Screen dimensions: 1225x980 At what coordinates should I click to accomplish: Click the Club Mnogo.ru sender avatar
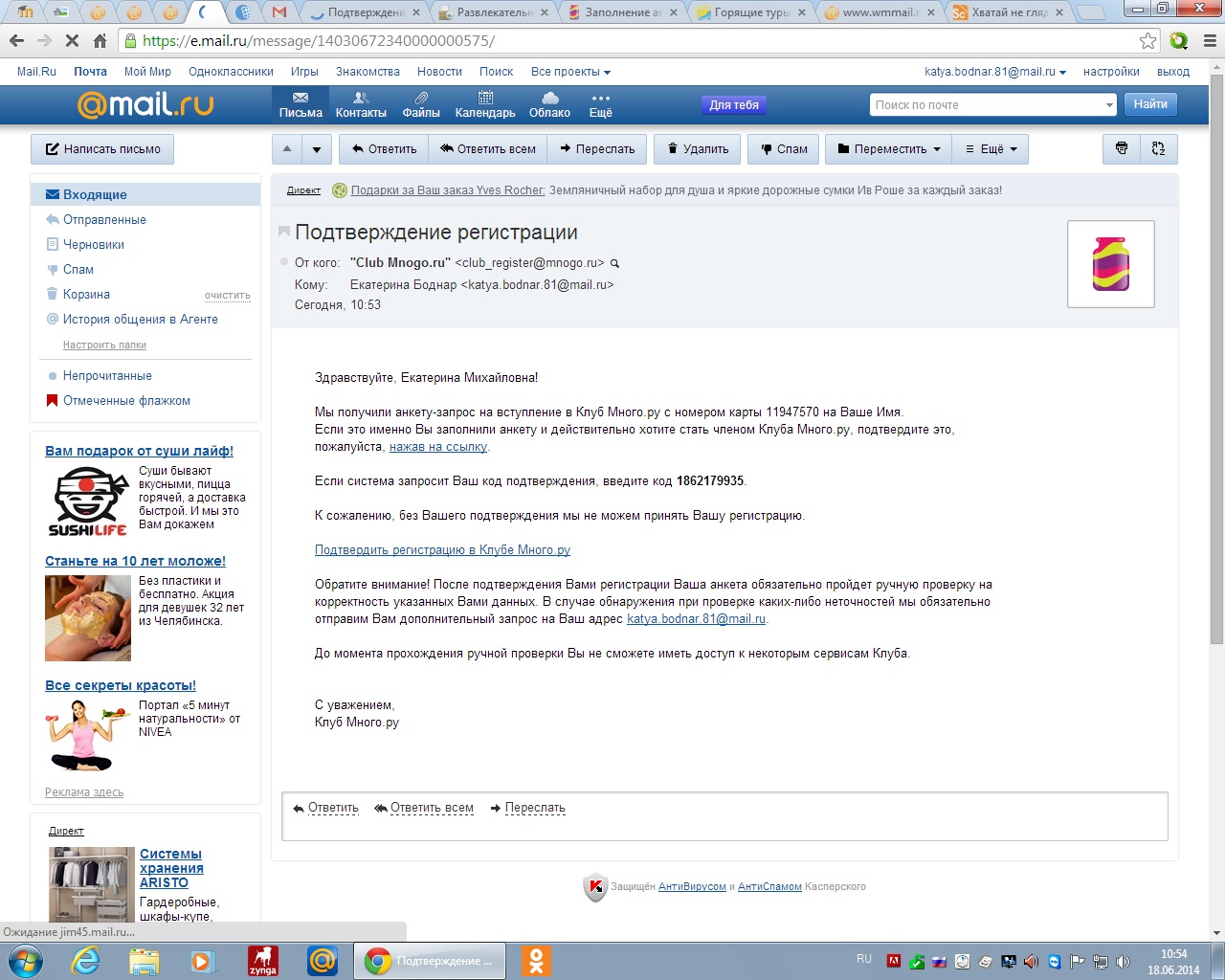click(x=1111, y=264)
